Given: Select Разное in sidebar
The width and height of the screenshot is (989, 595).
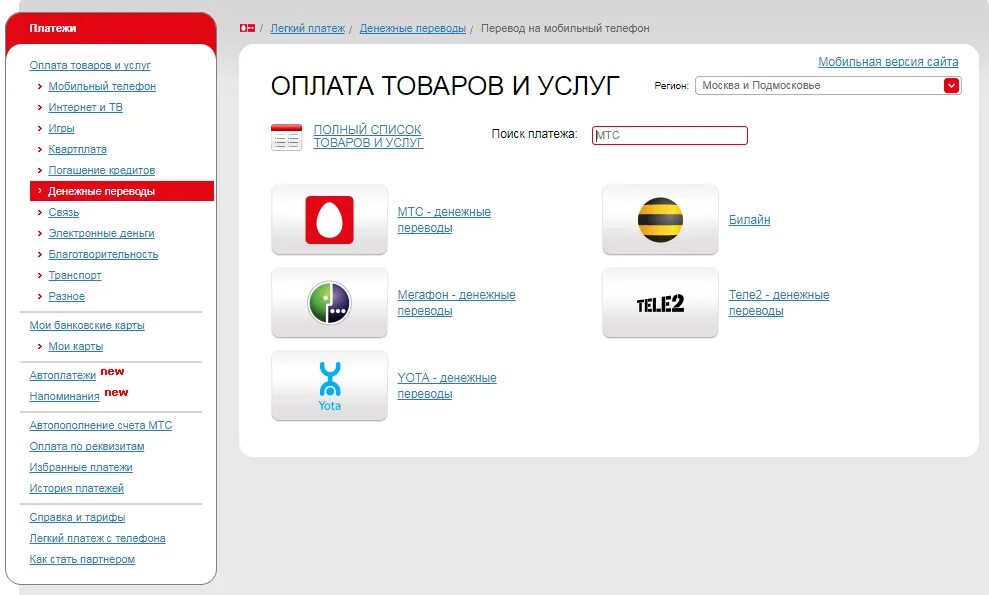Looking at the screenshot, I should coord(66,297).
